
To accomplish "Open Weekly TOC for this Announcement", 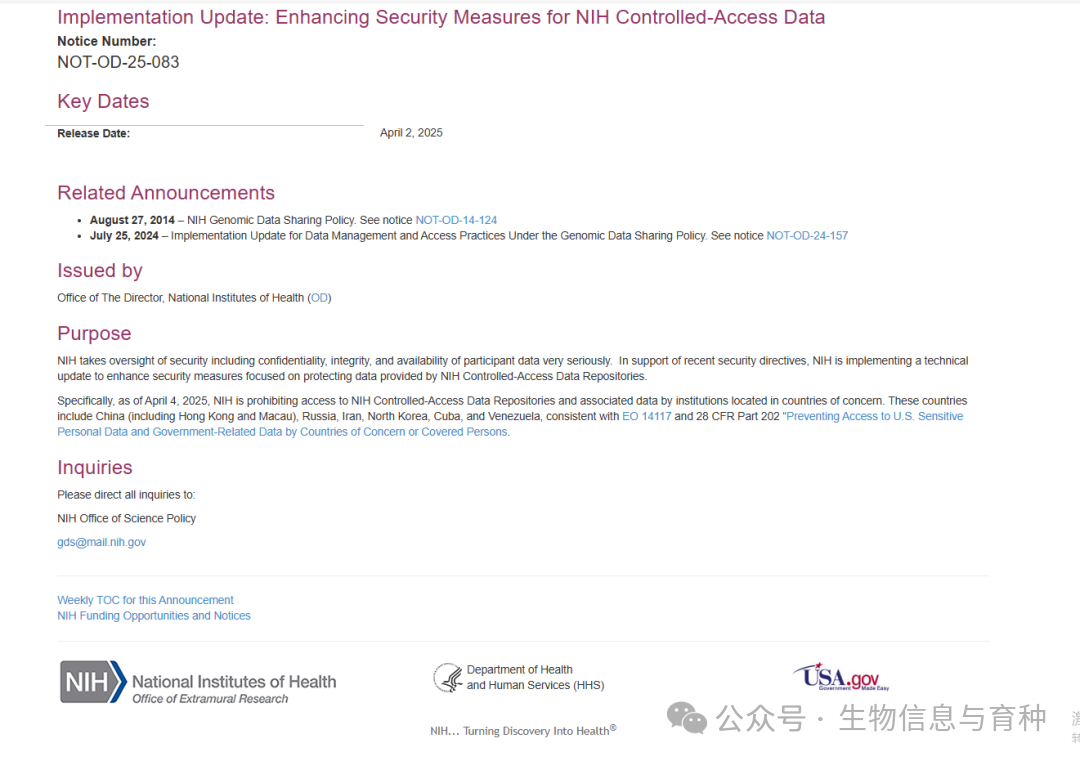I will (x=145, y=600).
